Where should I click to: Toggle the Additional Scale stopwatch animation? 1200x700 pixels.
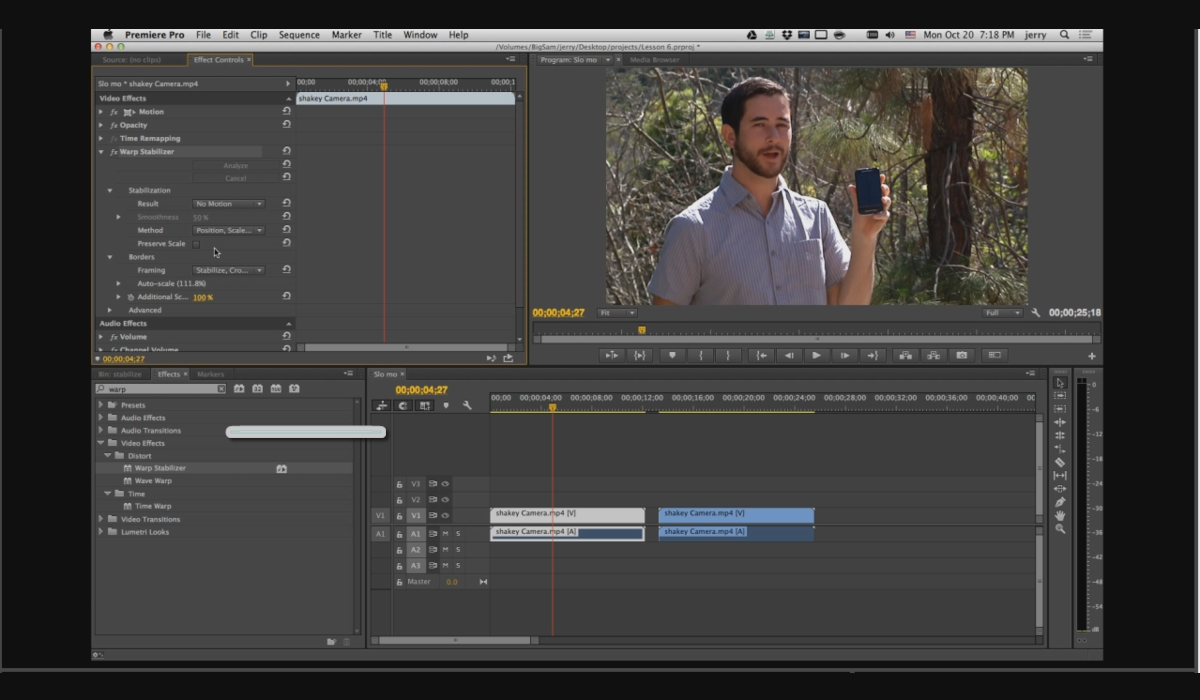[x=131, y=297]
